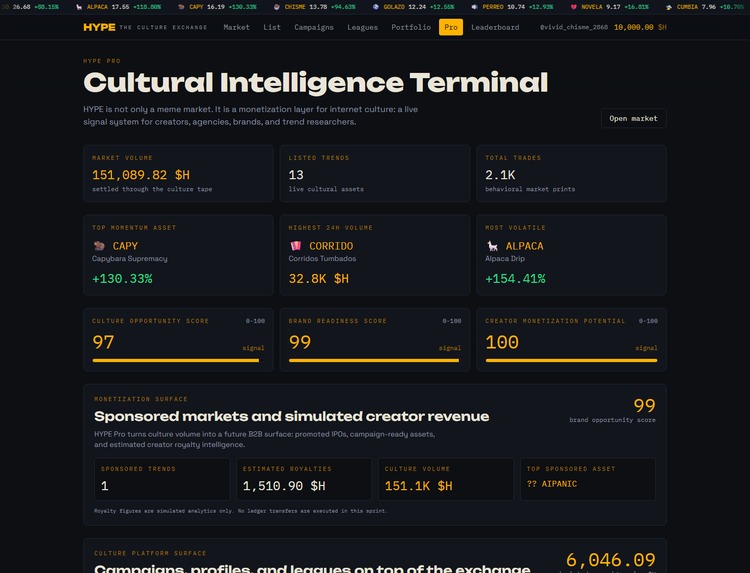
Task: Click the Creator Monetization score 100
Action: coord(502,342)
